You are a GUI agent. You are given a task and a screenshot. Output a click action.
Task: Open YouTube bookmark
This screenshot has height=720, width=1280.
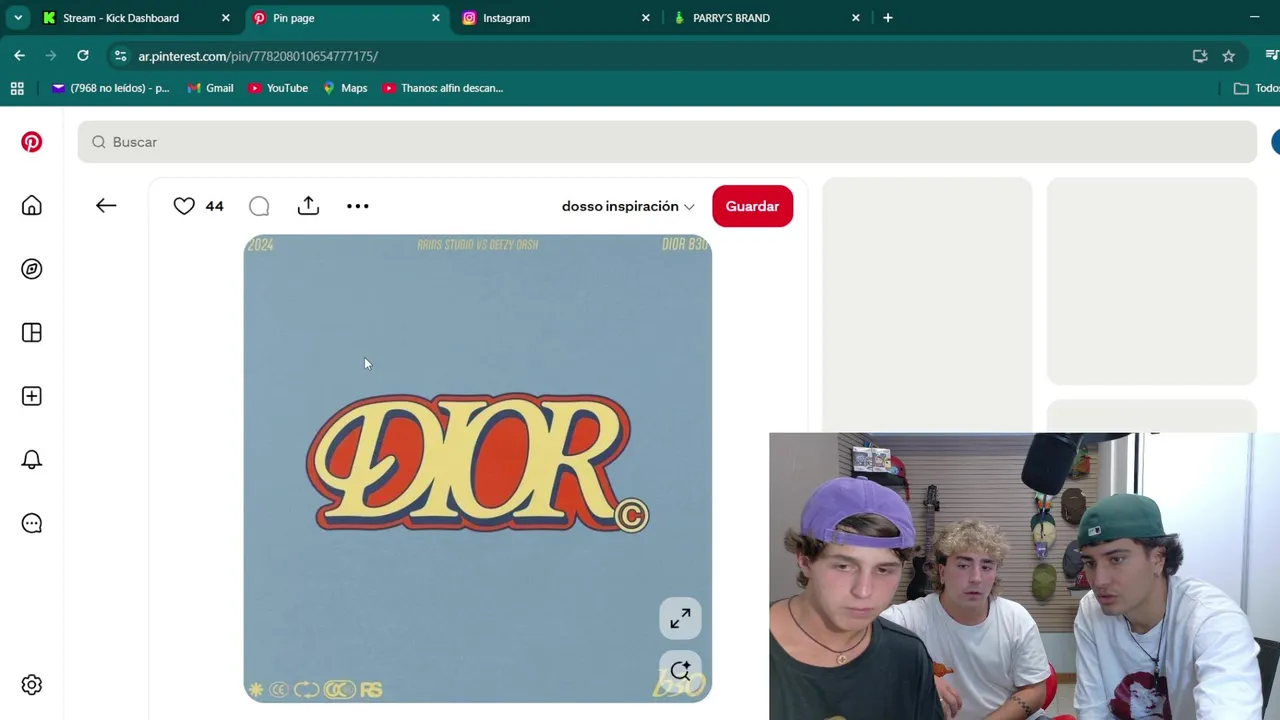[278, 88]
